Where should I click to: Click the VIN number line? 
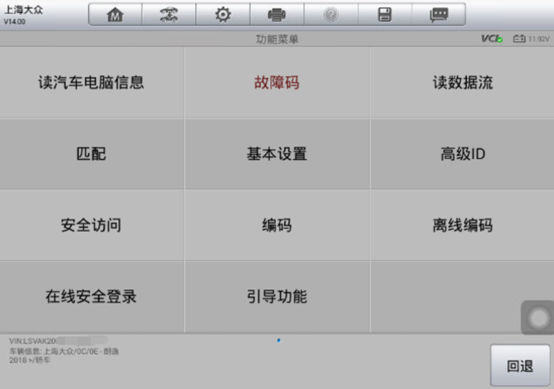click(58, 341)
